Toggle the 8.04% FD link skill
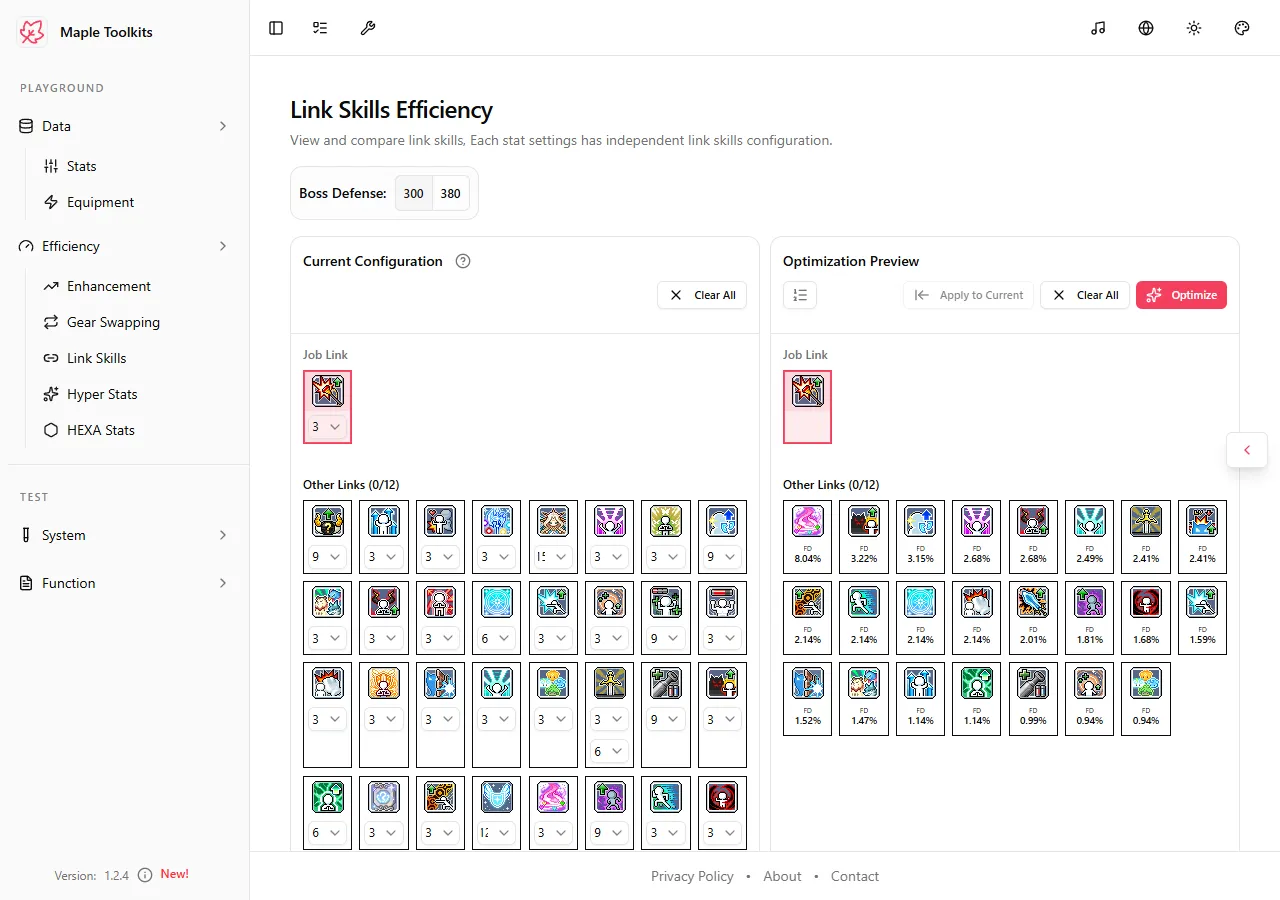 click(807, 537)
